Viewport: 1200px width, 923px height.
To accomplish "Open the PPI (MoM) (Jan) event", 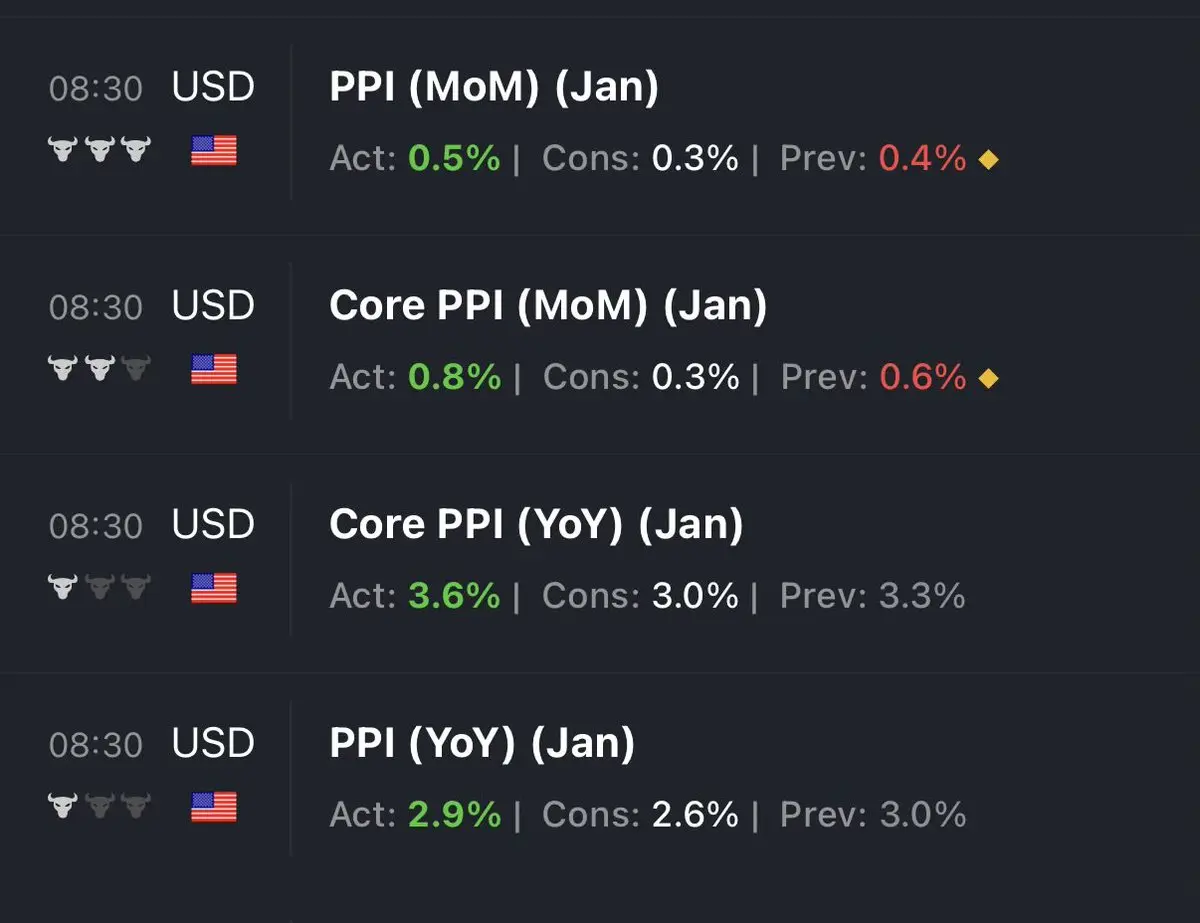I will point(494,88).
